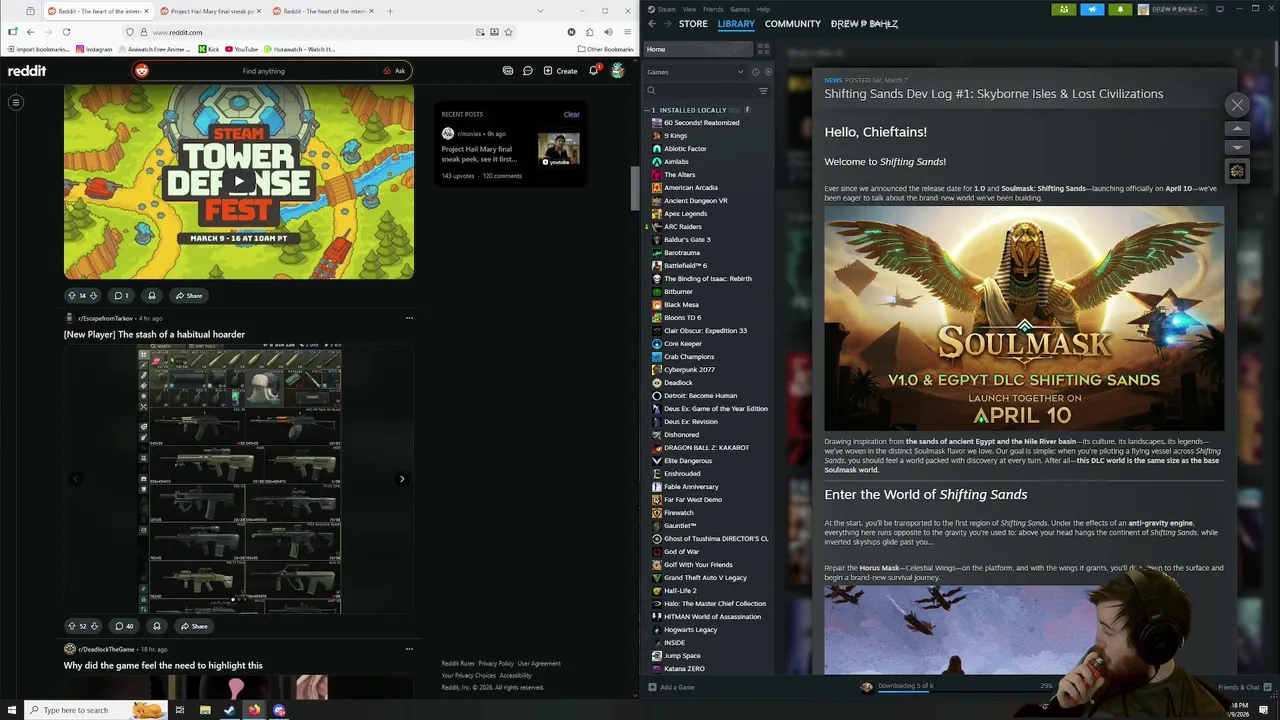Click Steam icon in Windows taskbar
Viewport: 1280px width, 720px height.
pos(229,710)
